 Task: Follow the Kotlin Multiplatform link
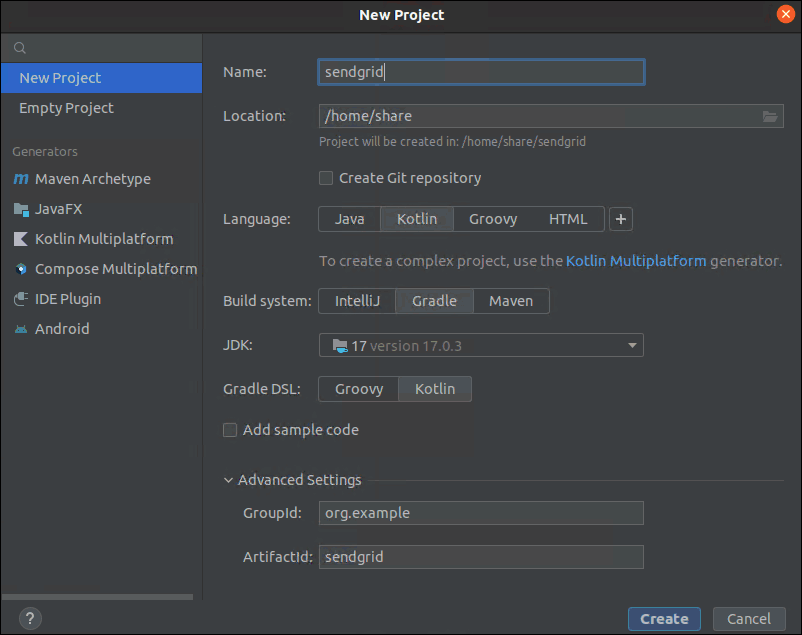[x=636, y=261]
